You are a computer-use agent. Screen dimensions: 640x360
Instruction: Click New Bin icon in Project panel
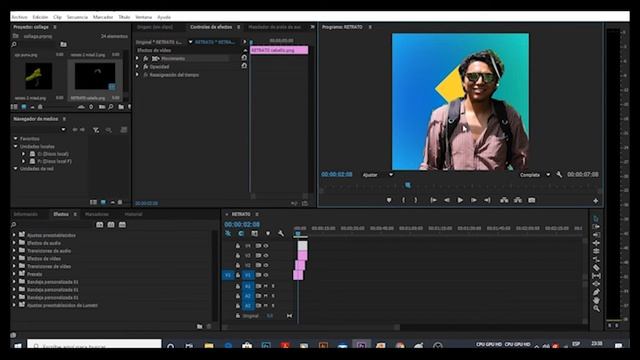coord(121,107)
